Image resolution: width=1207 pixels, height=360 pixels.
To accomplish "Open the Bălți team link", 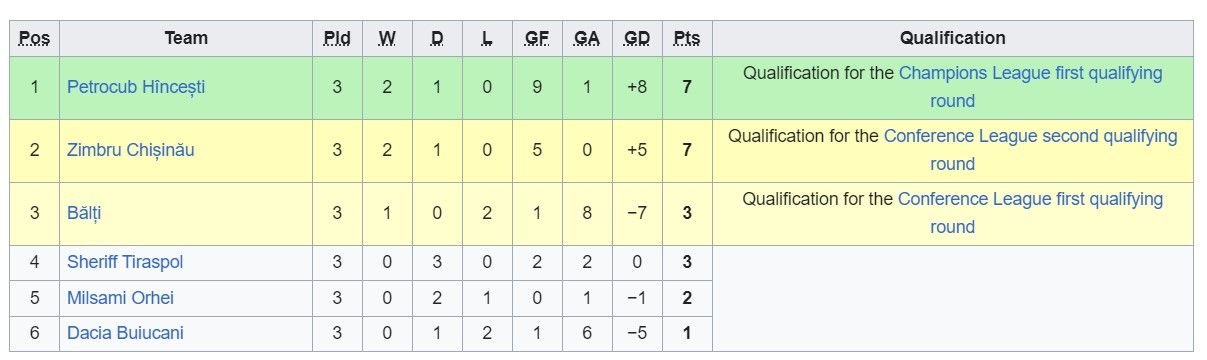I will tap(84, 213).
